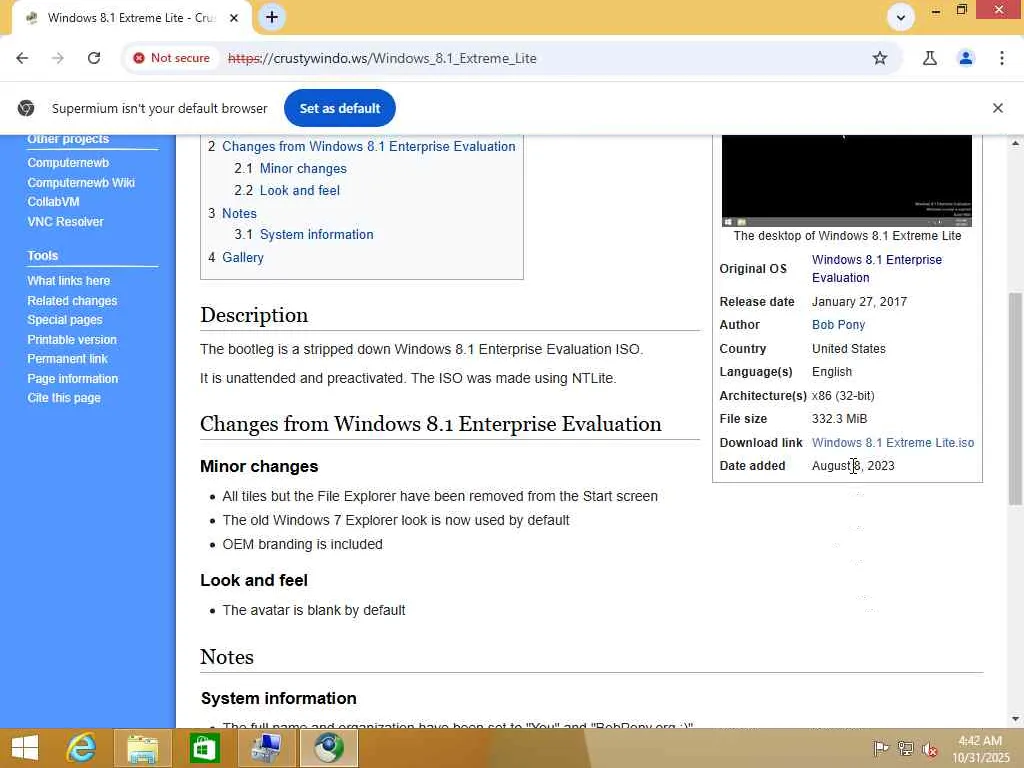Close the Windows 8.1 Extreme Lite tab
Screen dimensions: 1024x768
click(x=234, y=18)
